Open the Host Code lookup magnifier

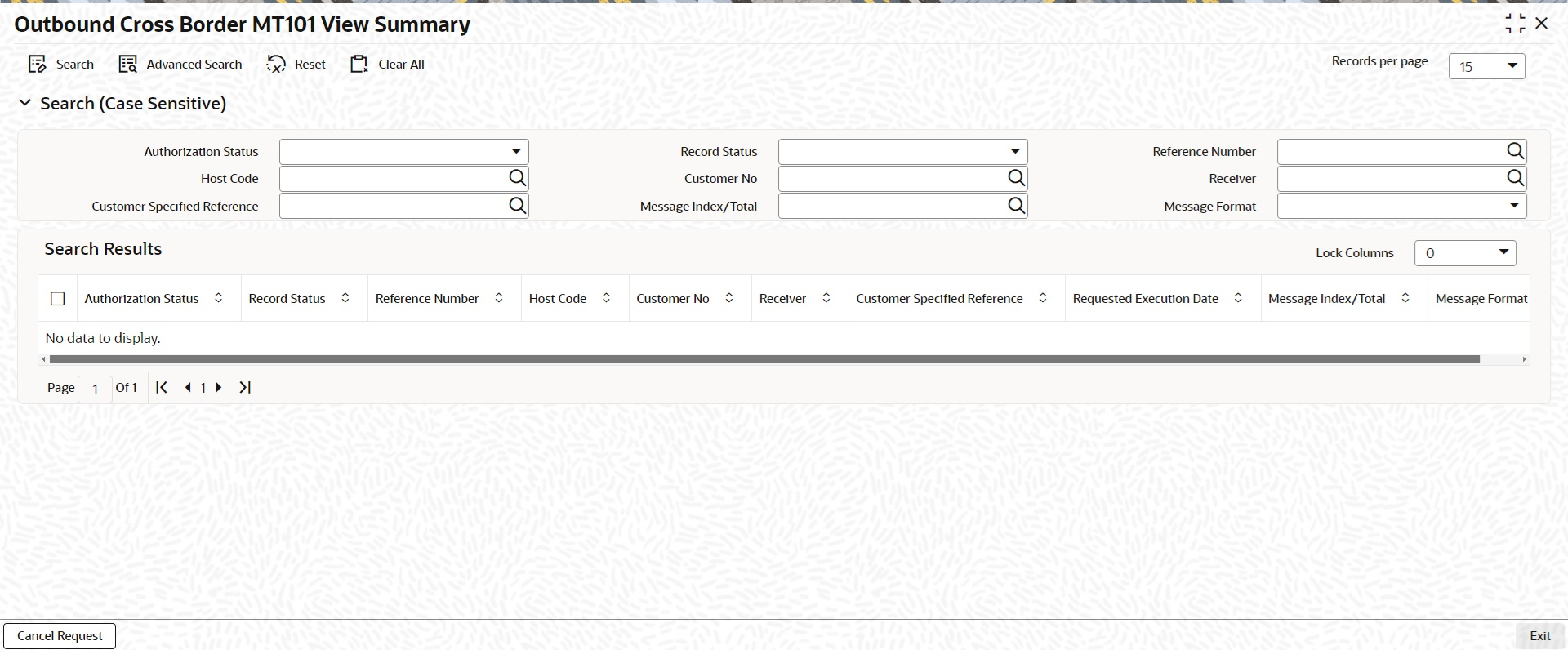click(x=518, y=178)
